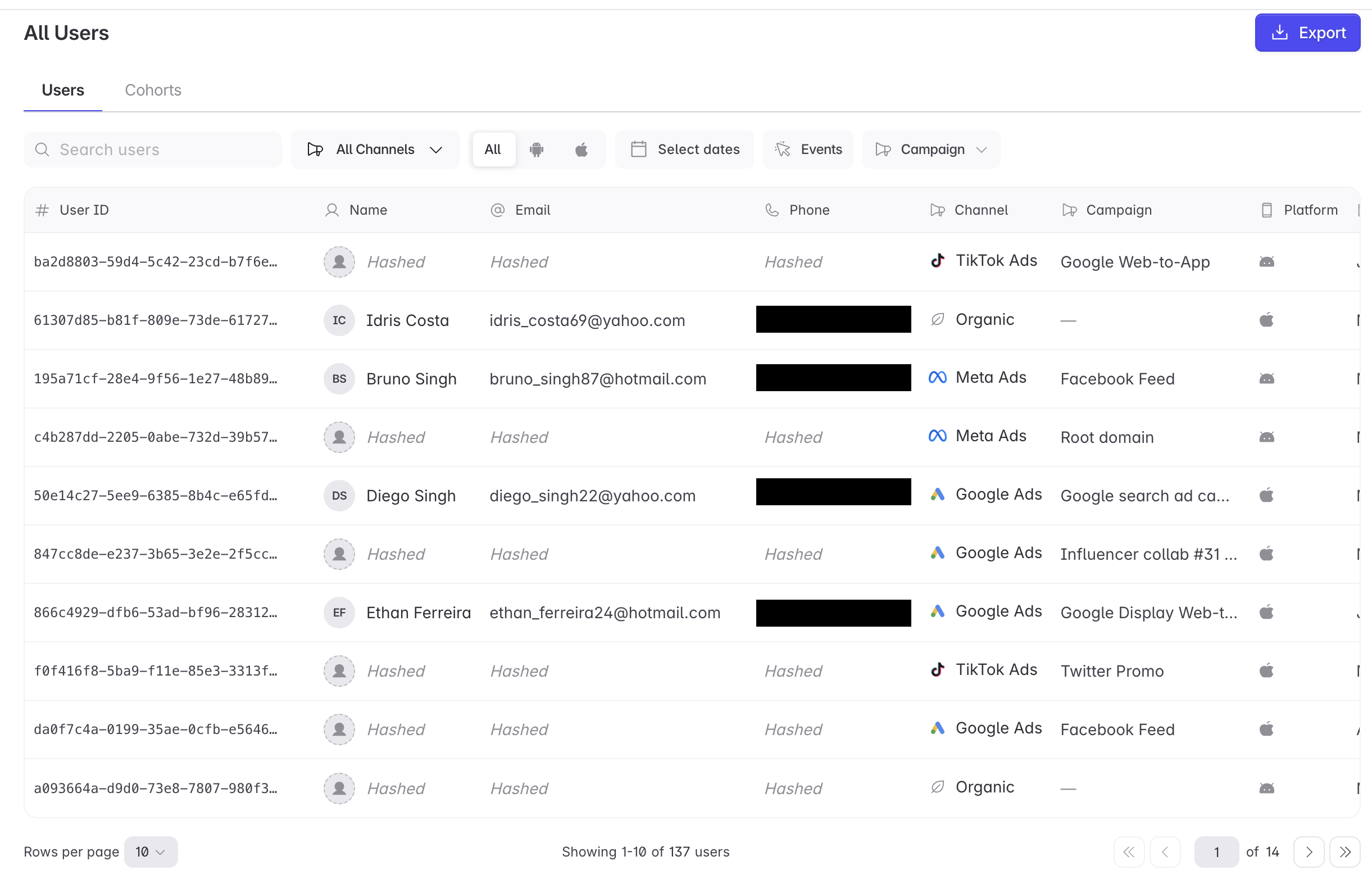Open the All Channels dropdown

pos(375,149)
